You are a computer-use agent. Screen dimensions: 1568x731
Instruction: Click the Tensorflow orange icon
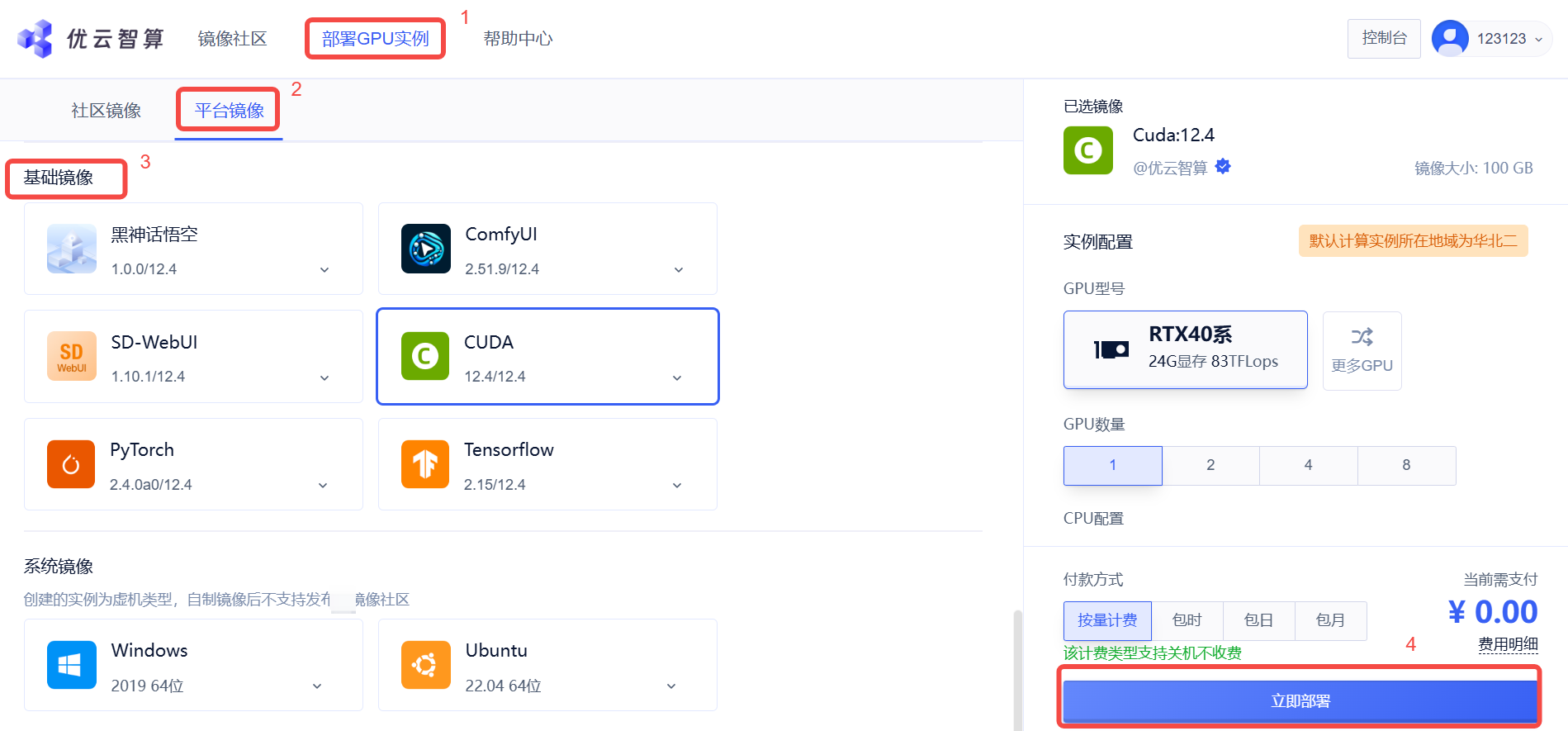point(425,464)
